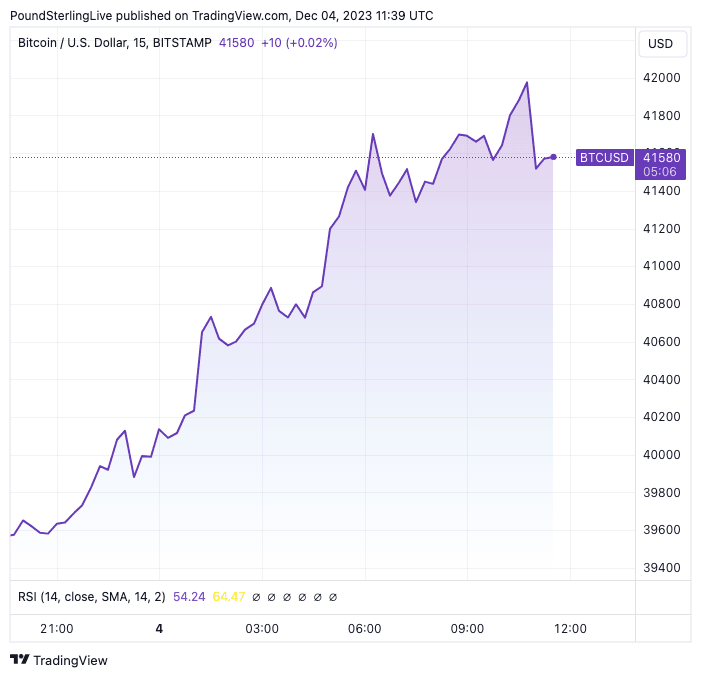This screenshot has width=701, height=677.
Task: Click the first null symbol in RSI legend
Action: [x=256, y=597]
